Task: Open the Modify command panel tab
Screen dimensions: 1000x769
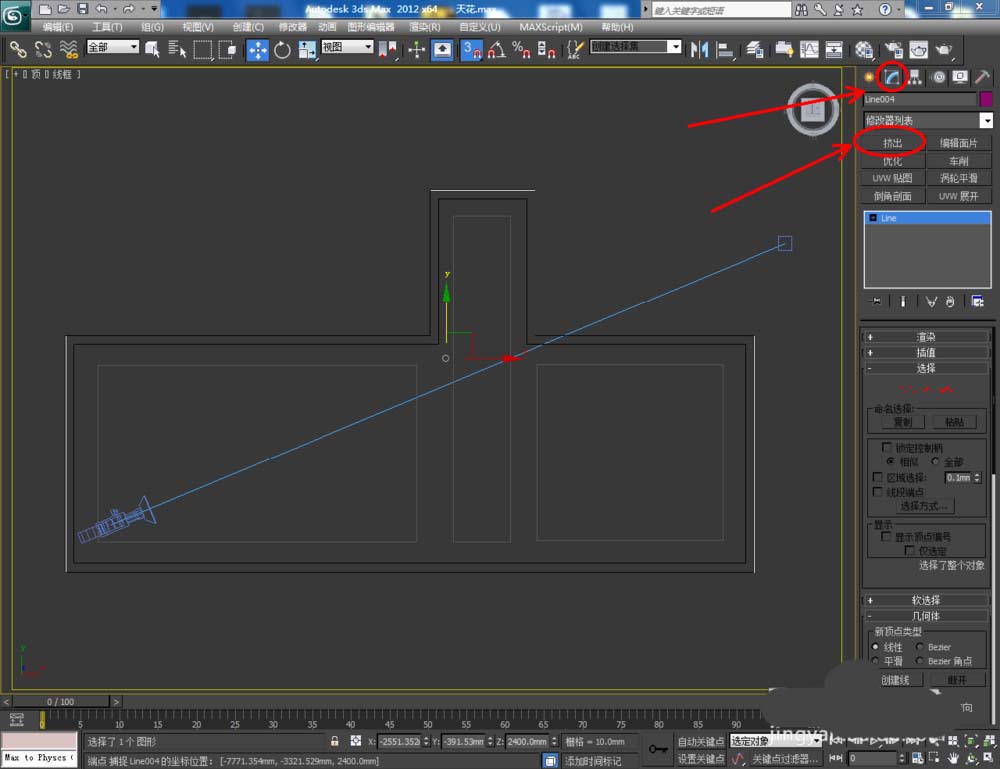Action: pos(892,77)
